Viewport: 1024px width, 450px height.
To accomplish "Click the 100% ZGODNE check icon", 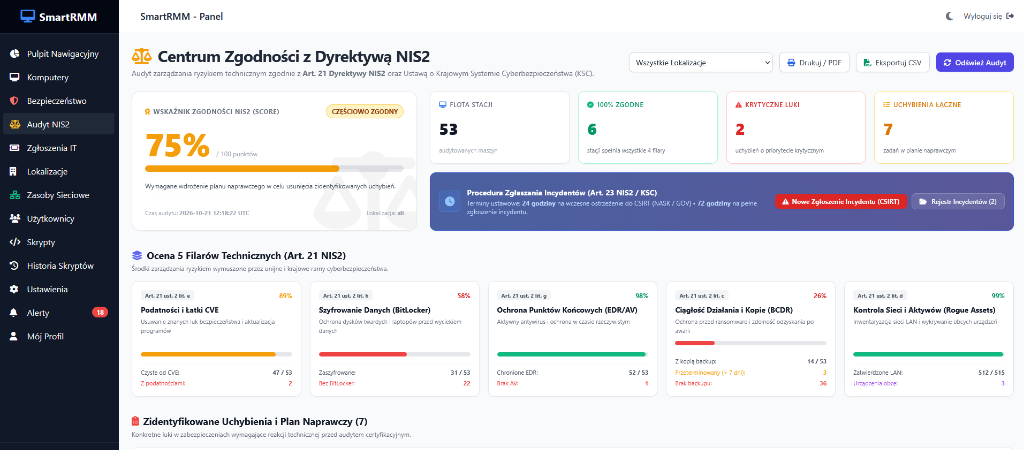I will 590,104.
